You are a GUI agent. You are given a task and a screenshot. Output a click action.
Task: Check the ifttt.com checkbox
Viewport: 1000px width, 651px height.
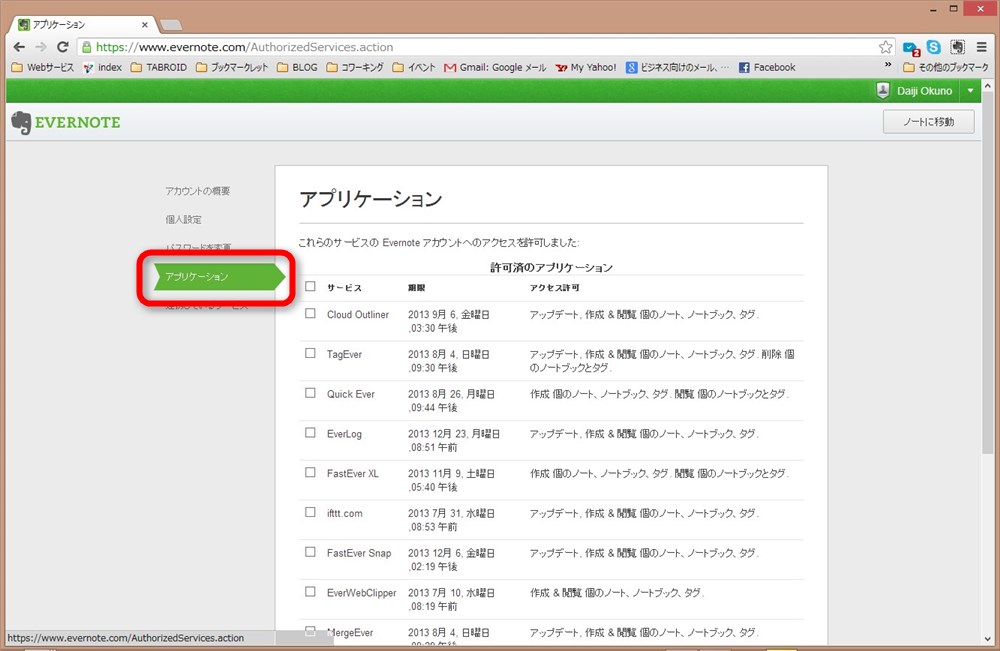tap(310, 512)
